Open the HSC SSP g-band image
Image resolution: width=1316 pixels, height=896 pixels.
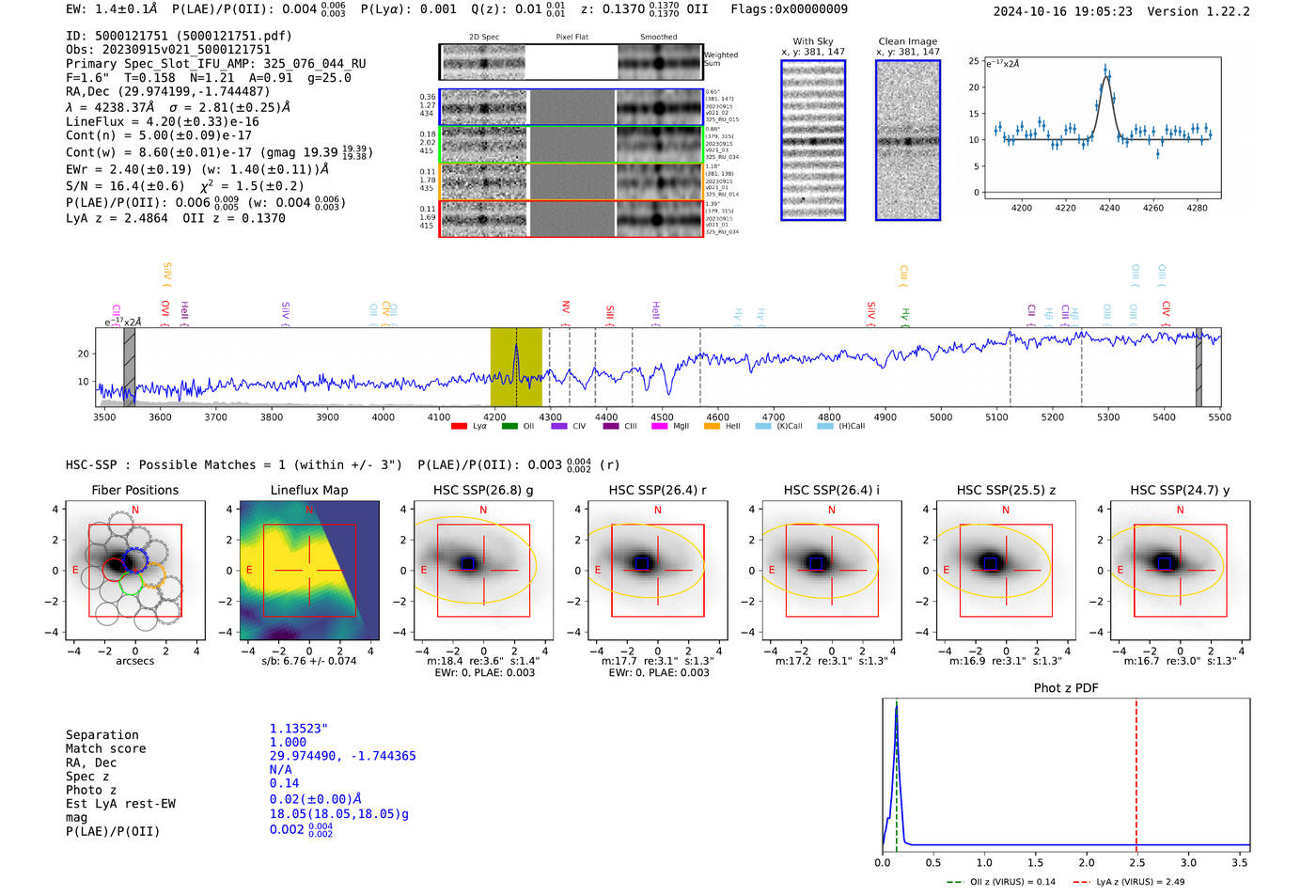click(x=483, y=571)
